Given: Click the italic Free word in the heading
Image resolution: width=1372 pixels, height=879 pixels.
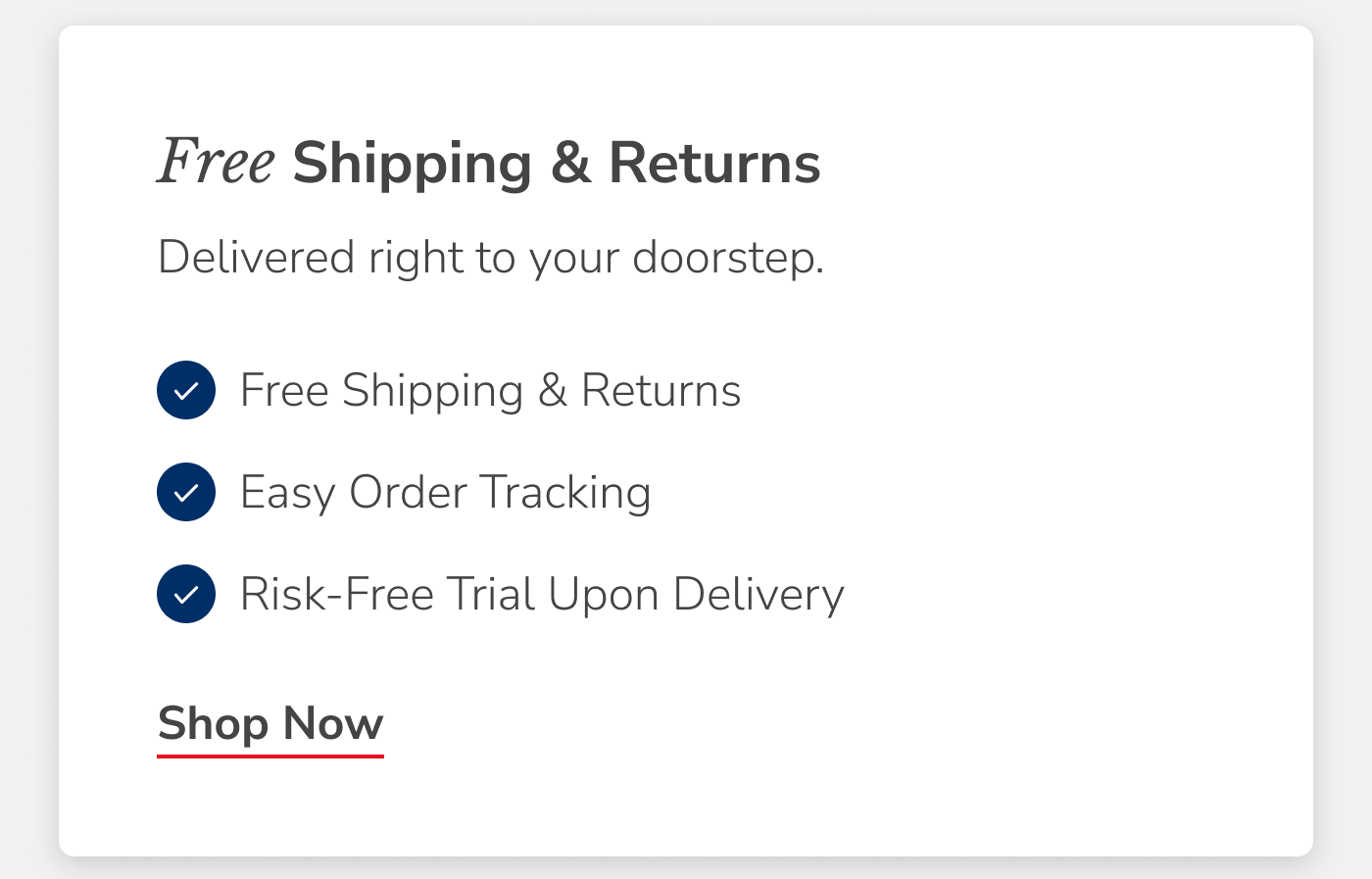Looking at the screenshot, I should click(217, 162).
